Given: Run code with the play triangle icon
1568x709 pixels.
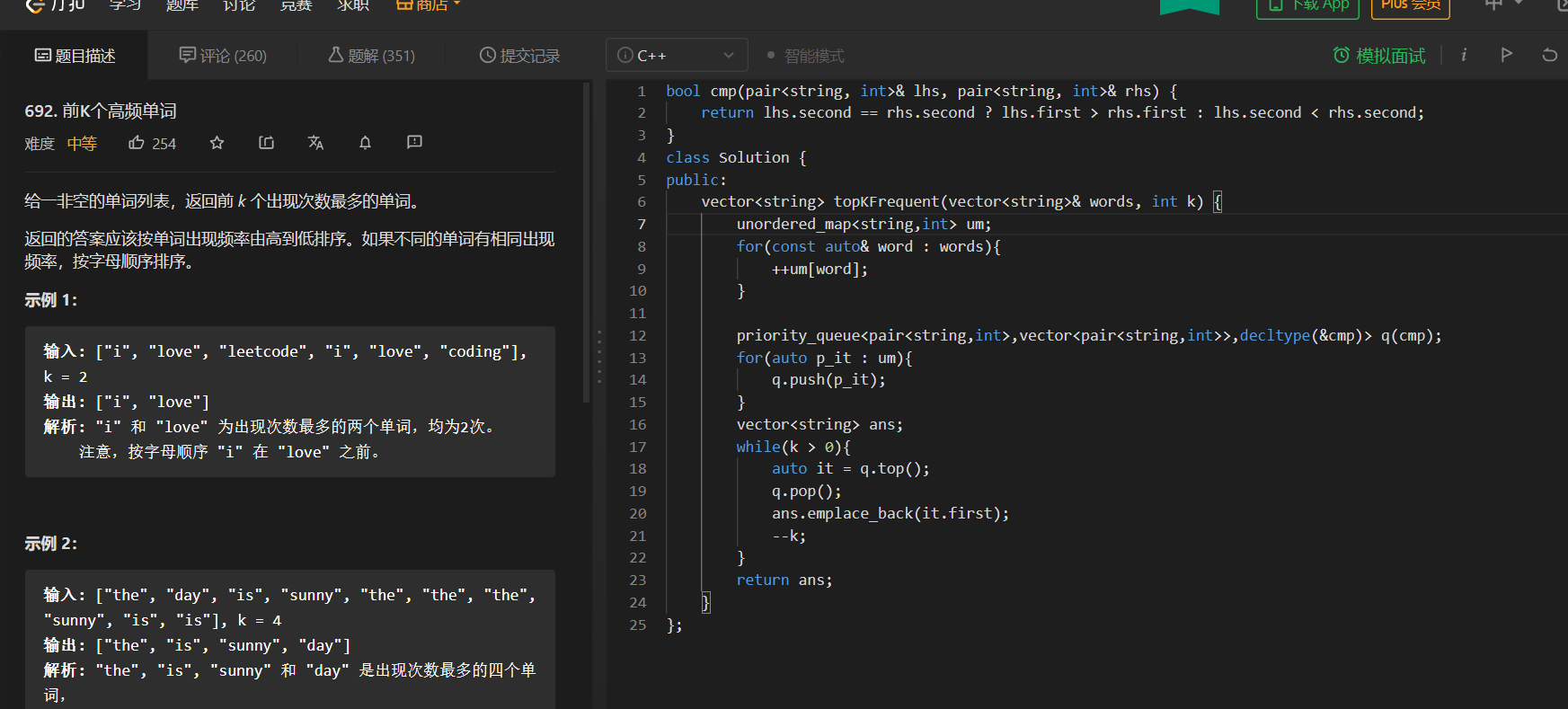Looking at the screenshot, I should point(1507,55).
